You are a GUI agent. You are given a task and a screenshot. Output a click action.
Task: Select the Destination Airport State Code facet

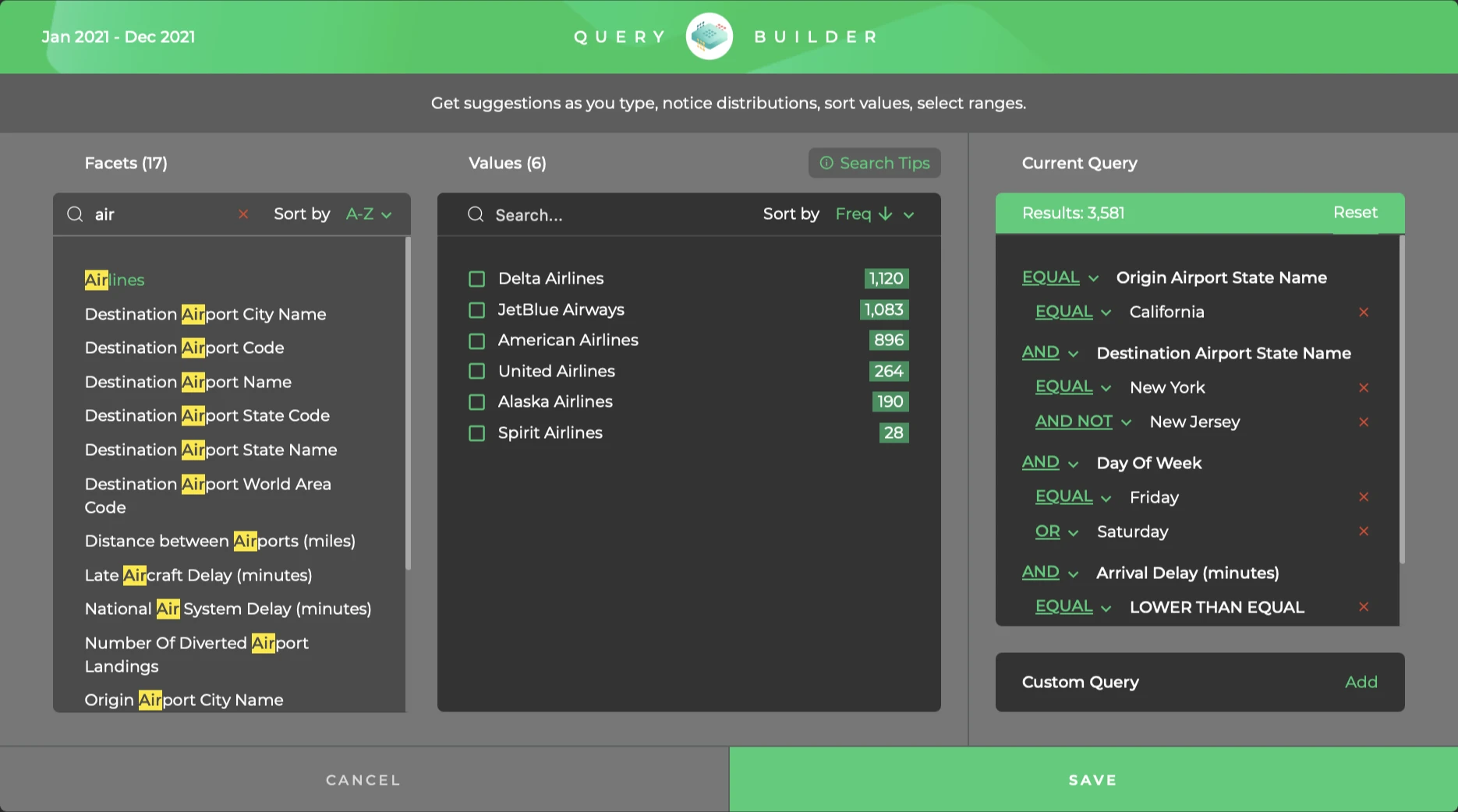pos(207,415)
